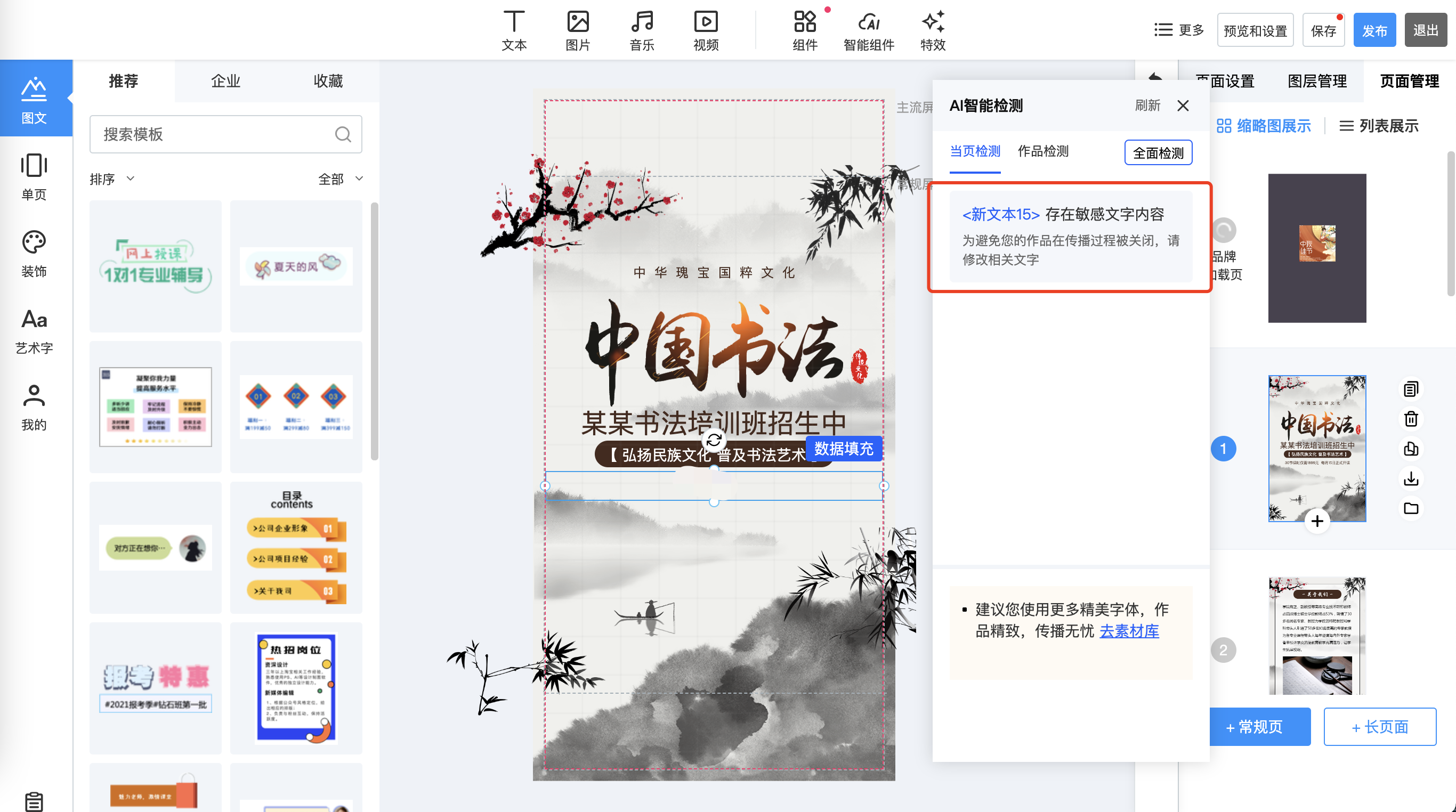Open the 特效 effects tool
Screen dimensions: 1456x812
pos(933,30)
